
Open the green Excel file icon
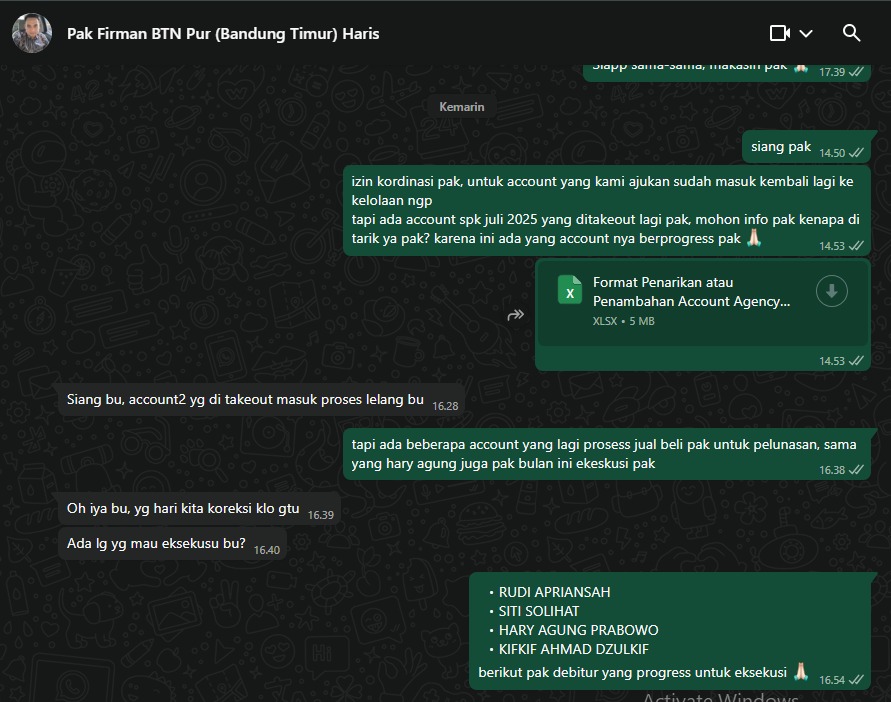(x=570, y=291)
